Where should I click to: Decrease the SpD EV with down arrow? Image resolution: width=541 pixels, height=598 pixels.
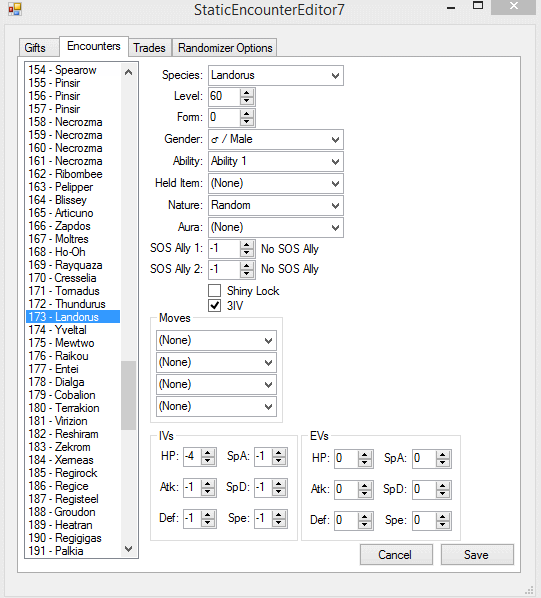point(443,494)
